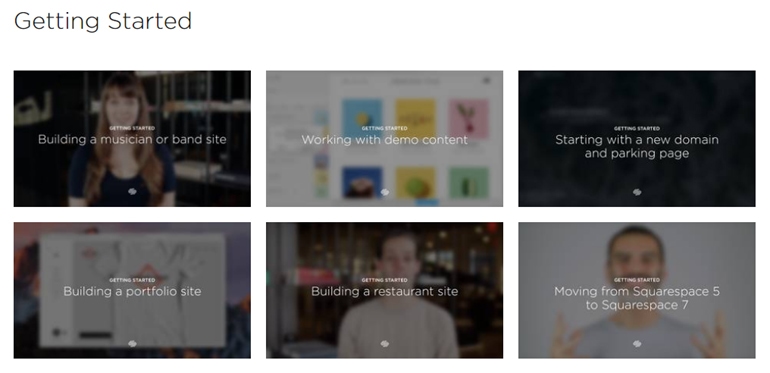
Task: Open the Building a restaurant site video thumbnail
Action: pyautogui.click(x=385, y=290)
